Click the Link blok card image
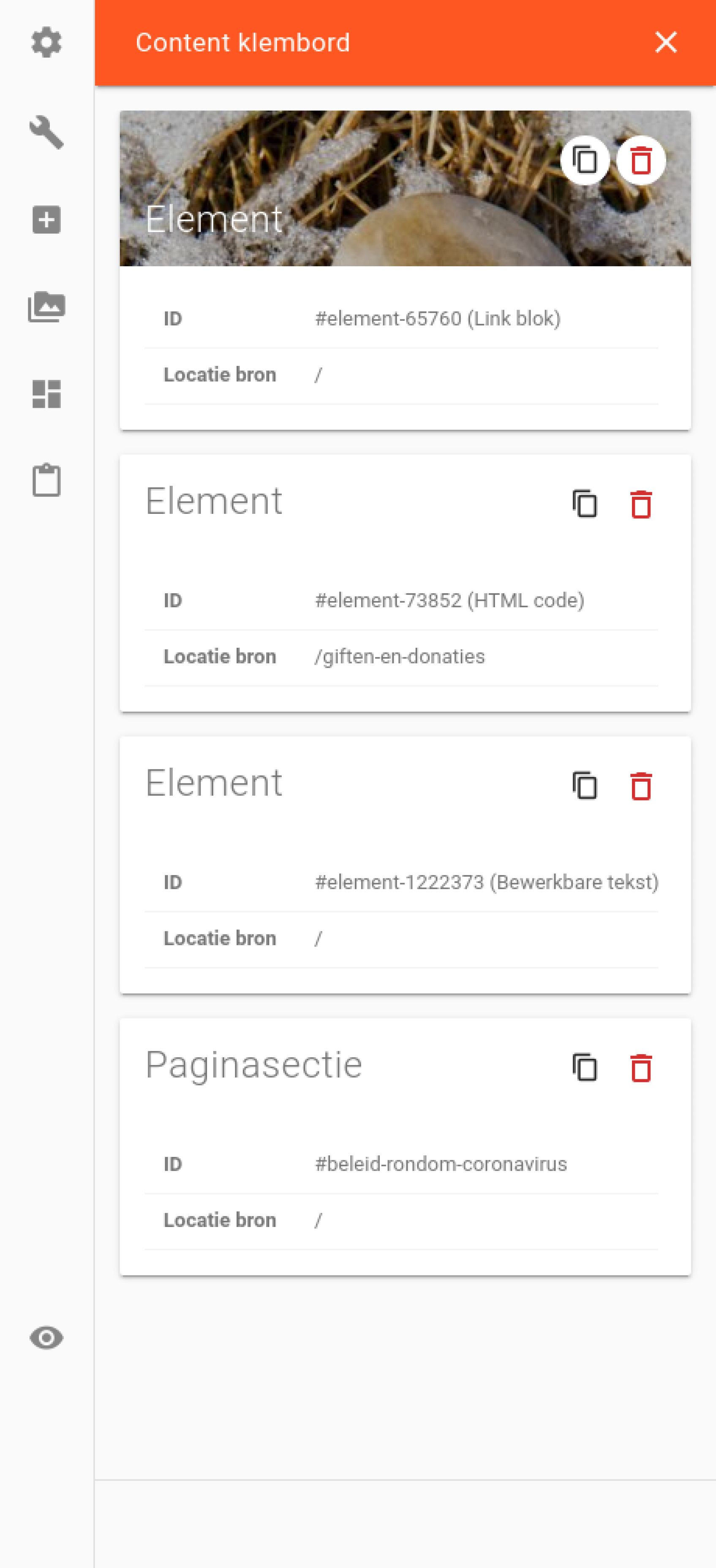The width and height of the screenshot is (716, 1568). (405, 188)
